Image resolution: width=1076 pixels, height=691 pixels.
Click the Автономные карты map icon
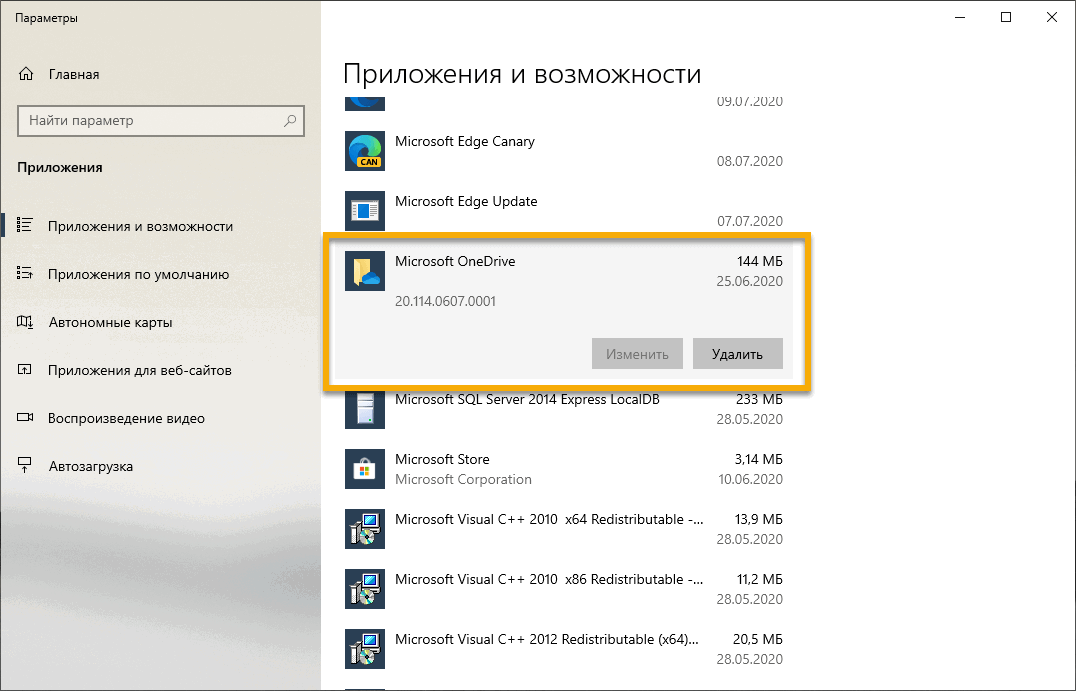point(23,321)
